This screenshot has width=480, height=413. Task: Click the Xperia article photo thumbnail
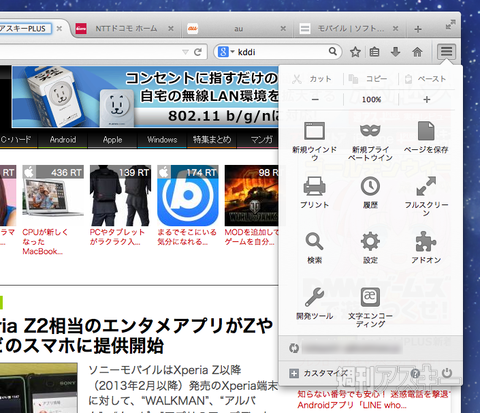[x=39, y=388]
